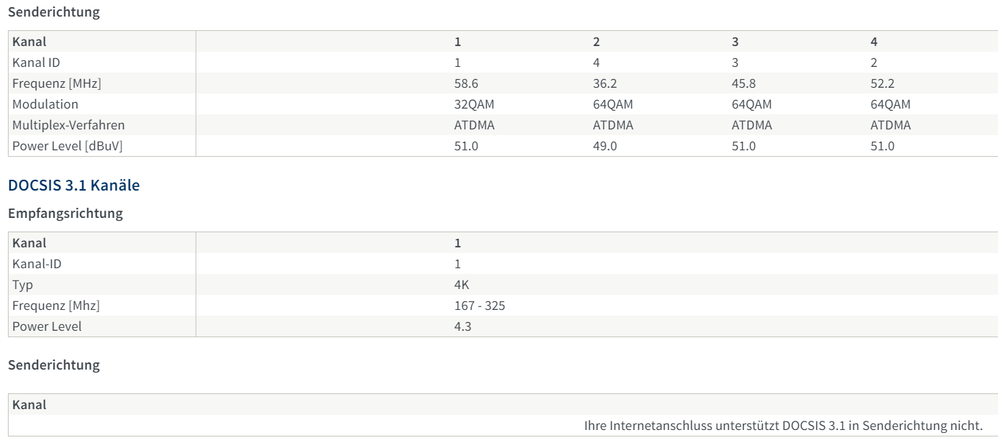Click the 36.2 frequency value
The width and height of the screenshot is (998, 448).
pyautogui.click(x=604, y=83)
